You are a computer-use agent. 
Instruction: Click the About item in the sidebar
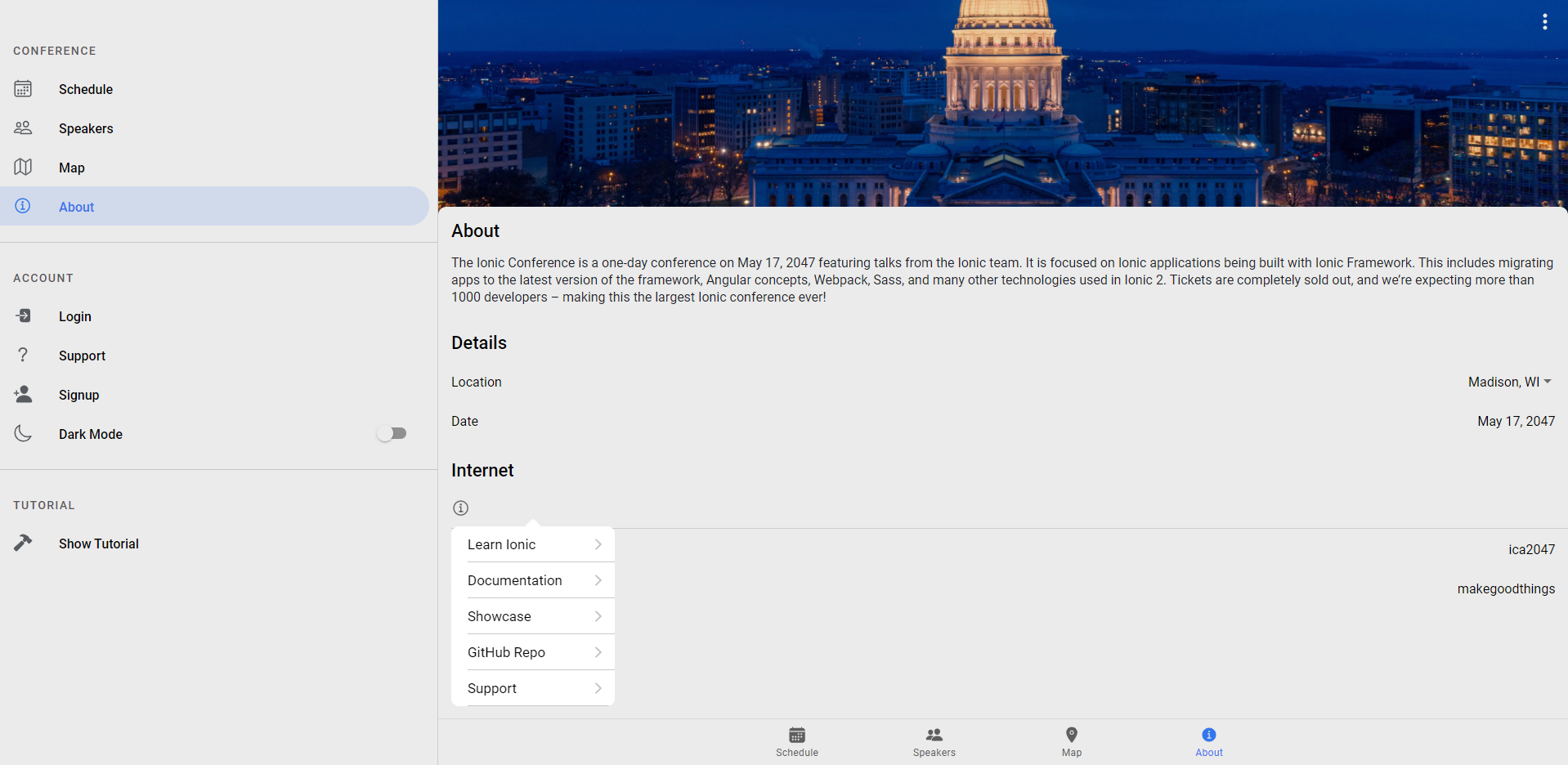(76, 206)
